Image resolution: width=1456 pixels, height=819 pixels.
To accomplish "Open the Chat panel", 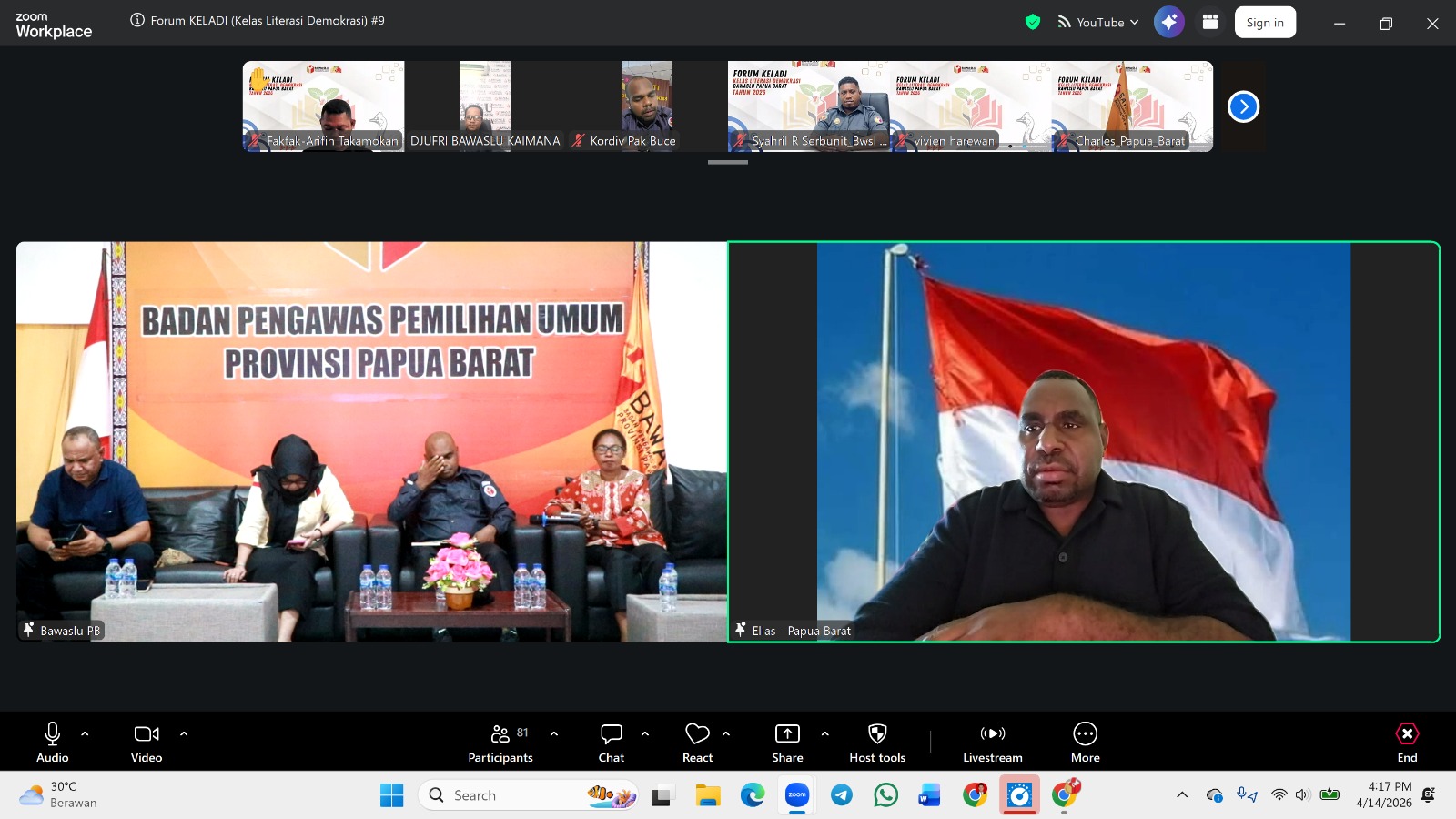I will tap(611, 742).
